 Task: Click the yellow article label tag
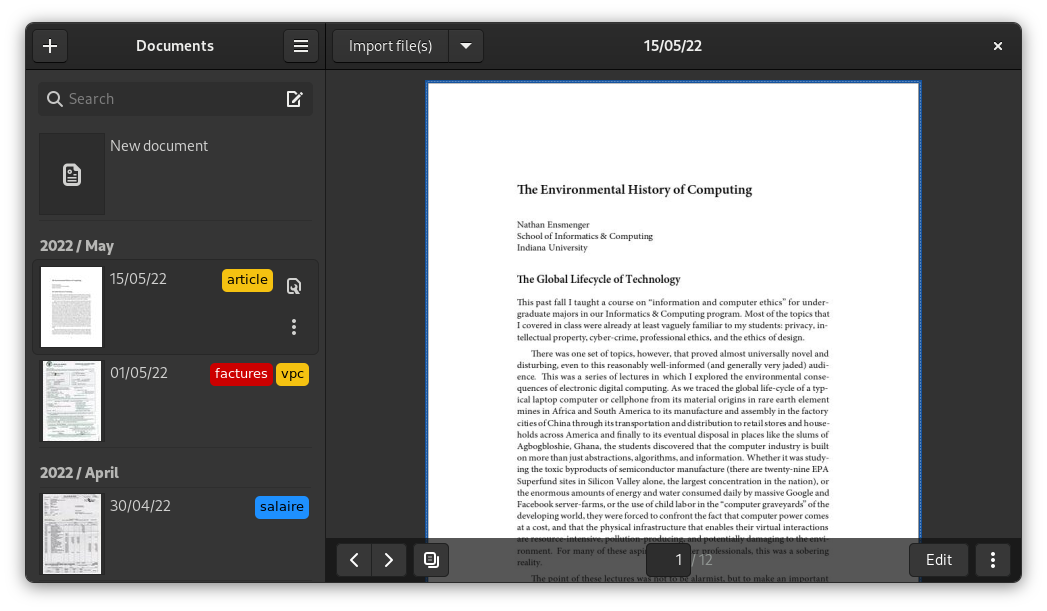point(247,280)
